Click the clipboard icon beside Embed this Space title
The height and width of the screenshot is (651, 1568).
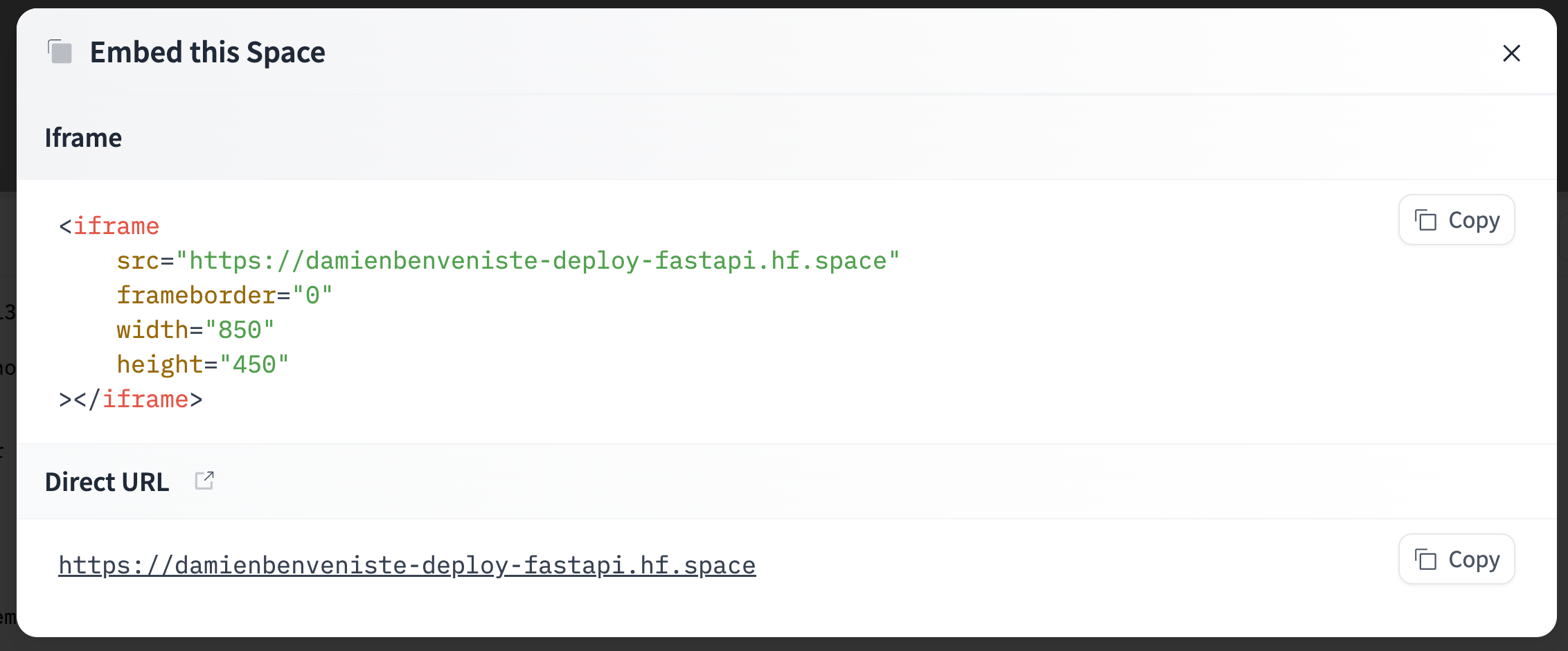(59, 51)
